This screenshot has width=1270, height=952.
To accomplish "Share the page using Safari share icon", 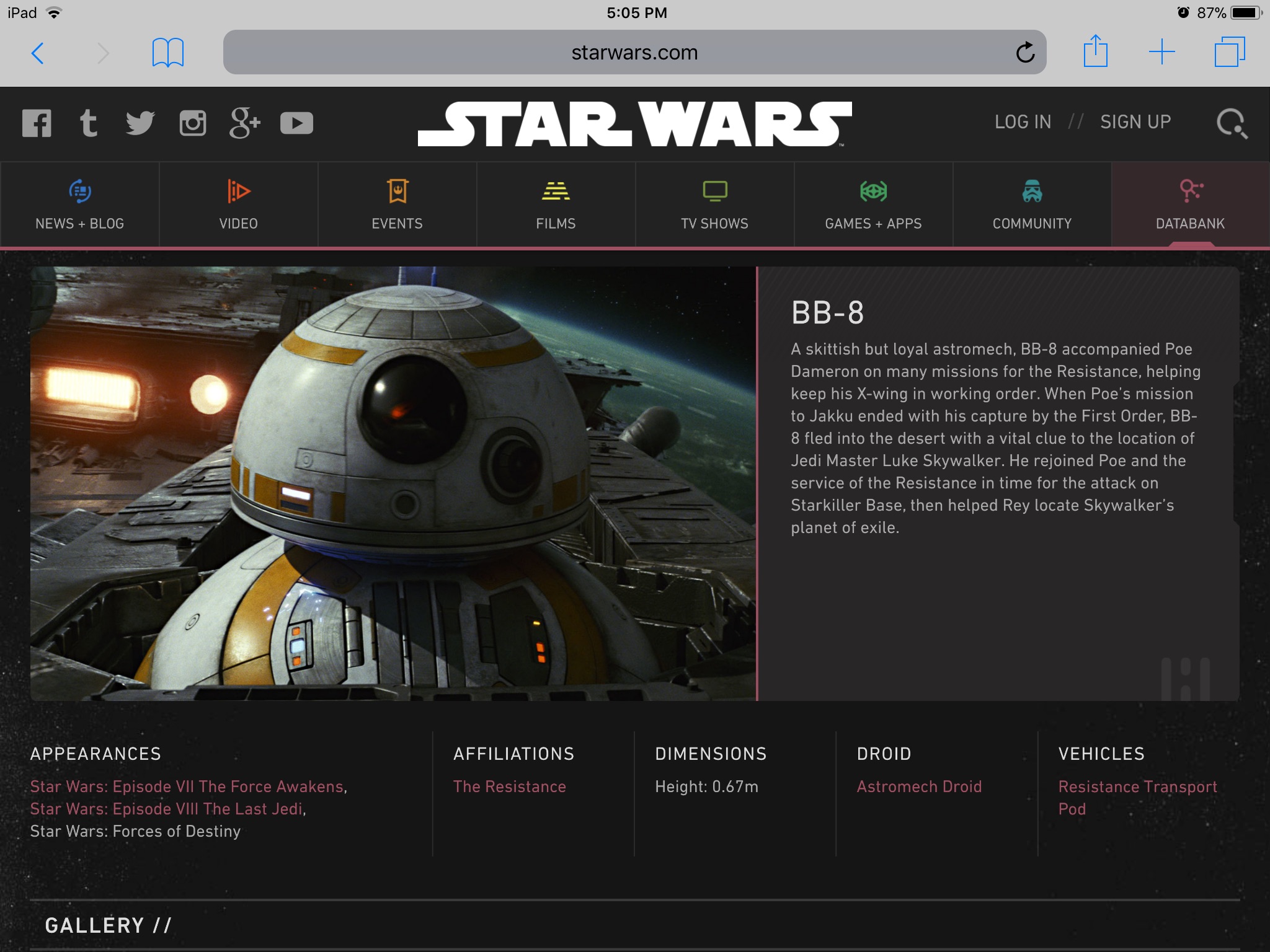I will pos(1096,52).
